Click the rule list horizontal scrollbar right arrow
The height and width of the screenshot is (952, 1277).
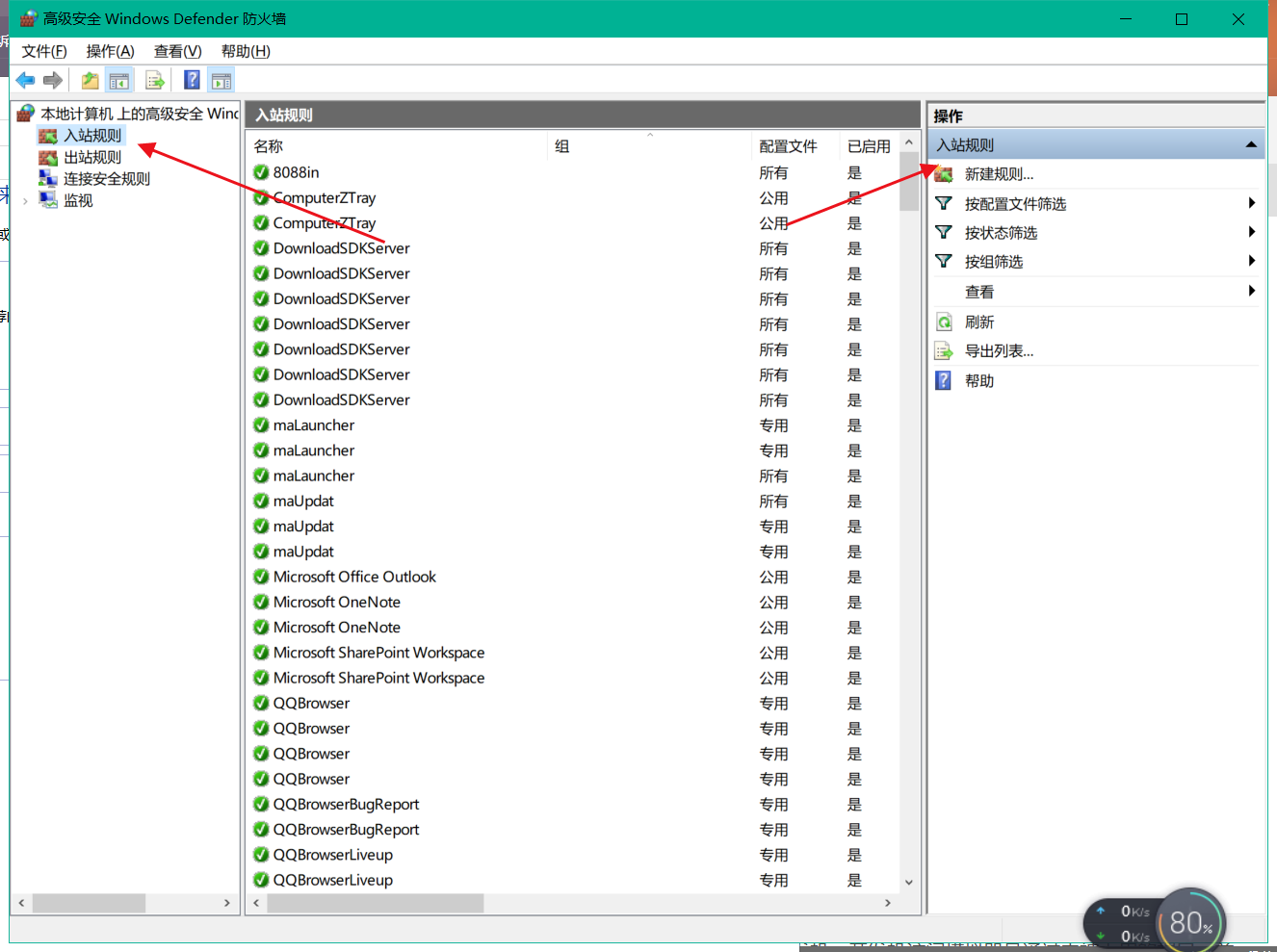tap(888, 903)
